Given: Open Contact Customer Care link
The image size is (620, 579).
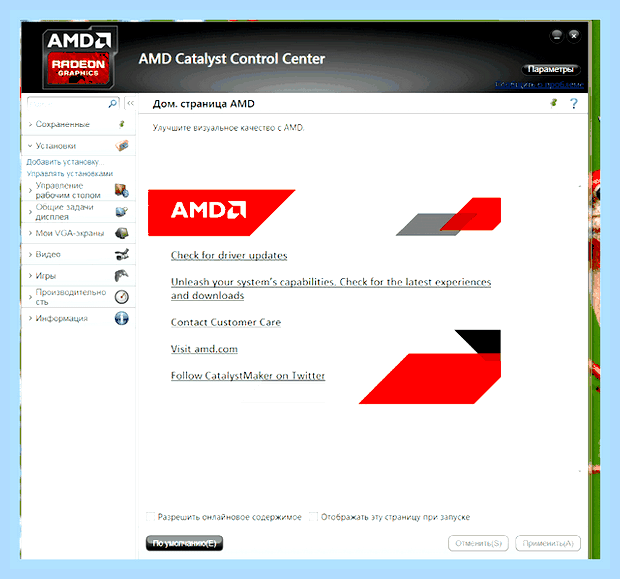Looking at the screenshot, I should (x=226, y=322).
